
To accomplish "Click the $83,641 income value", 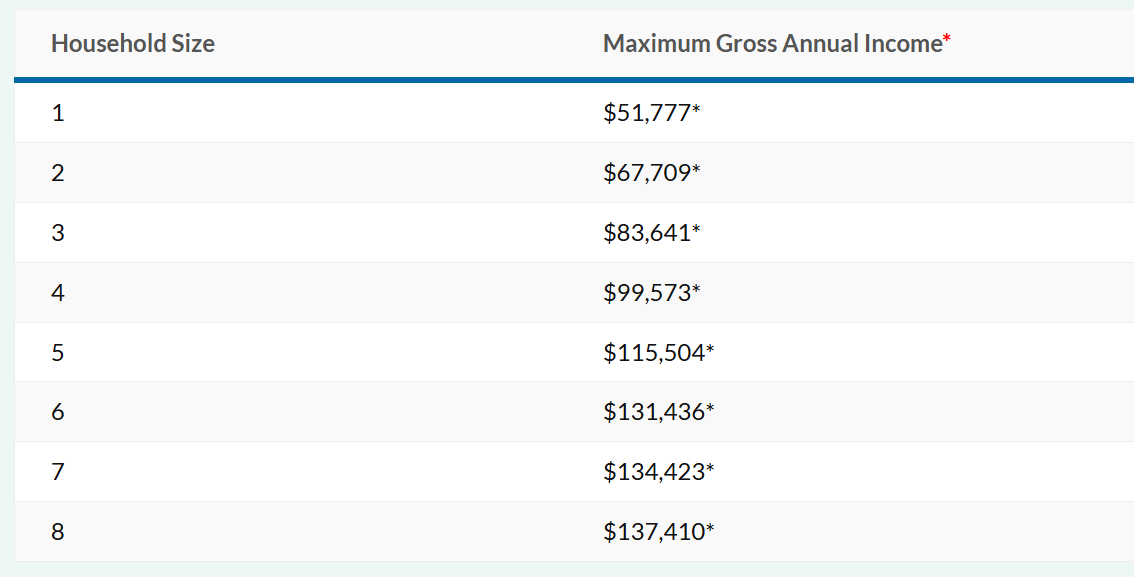I will tap(647, 233).
